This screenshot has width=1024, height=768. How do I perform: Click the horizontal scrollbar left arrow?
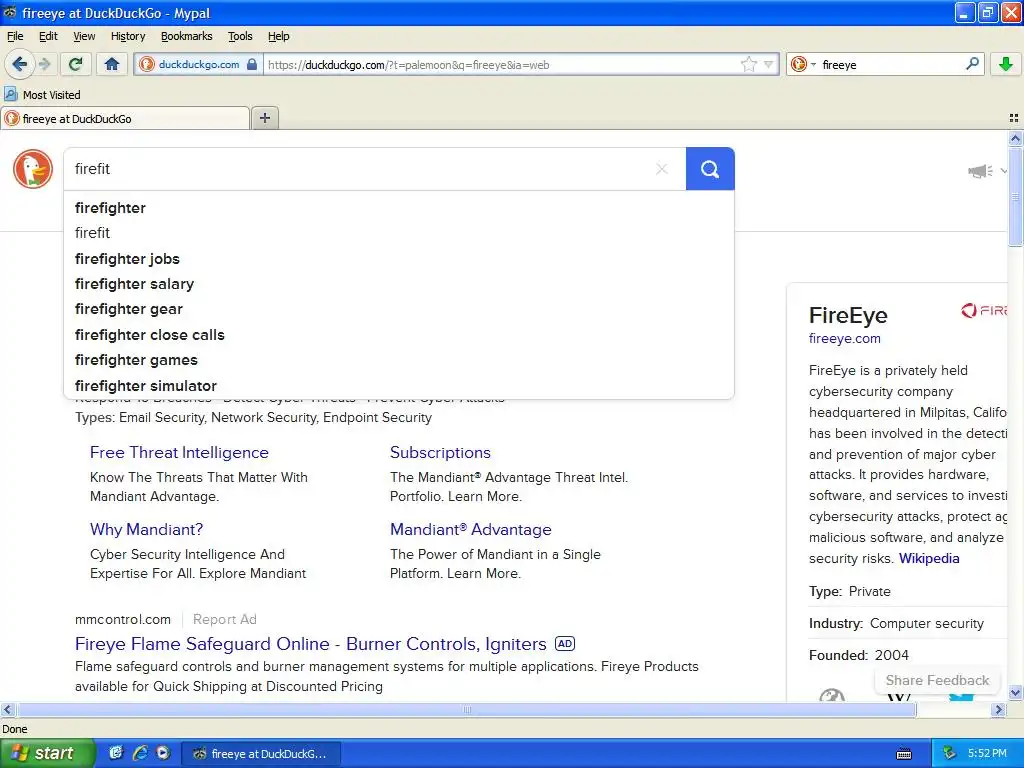(7, 709)
